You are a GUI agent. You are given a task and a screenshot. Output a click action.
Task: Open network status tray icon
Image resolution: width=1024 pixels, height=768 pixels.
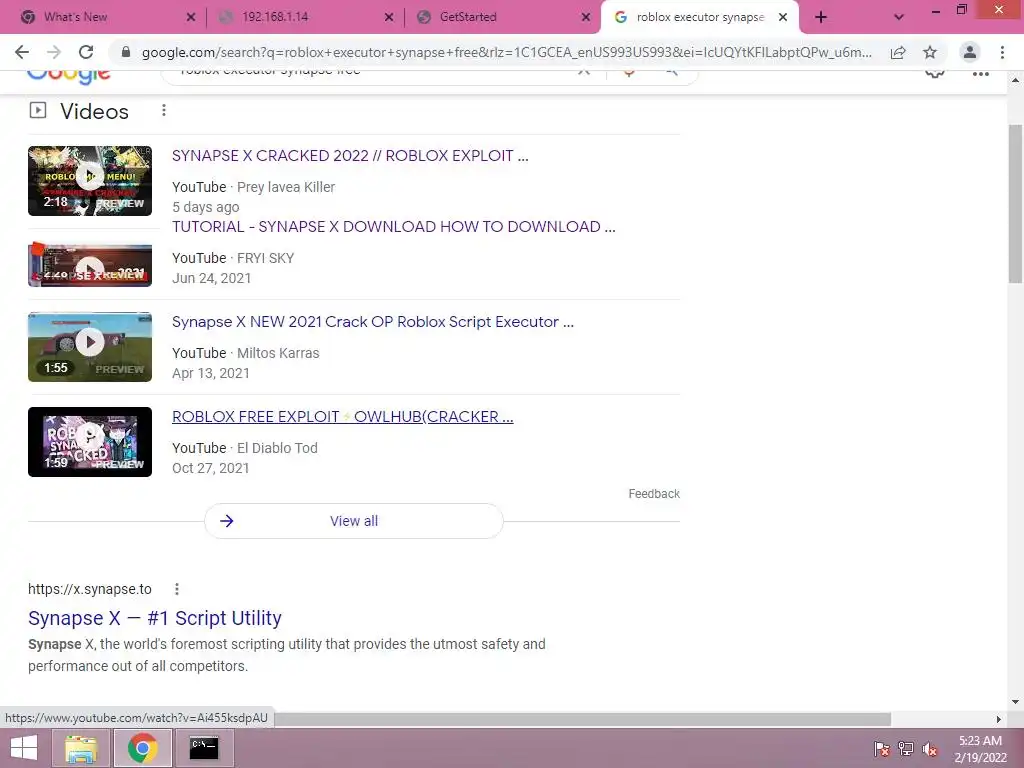906,748
